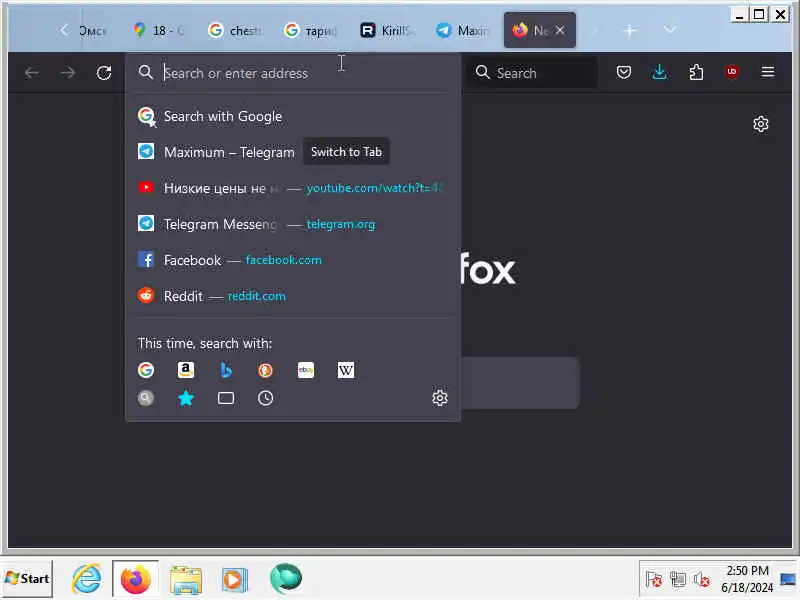This screenshot has height=600, width=800.
Task: Go forward using the forward arrow
Action: [68, 73]
